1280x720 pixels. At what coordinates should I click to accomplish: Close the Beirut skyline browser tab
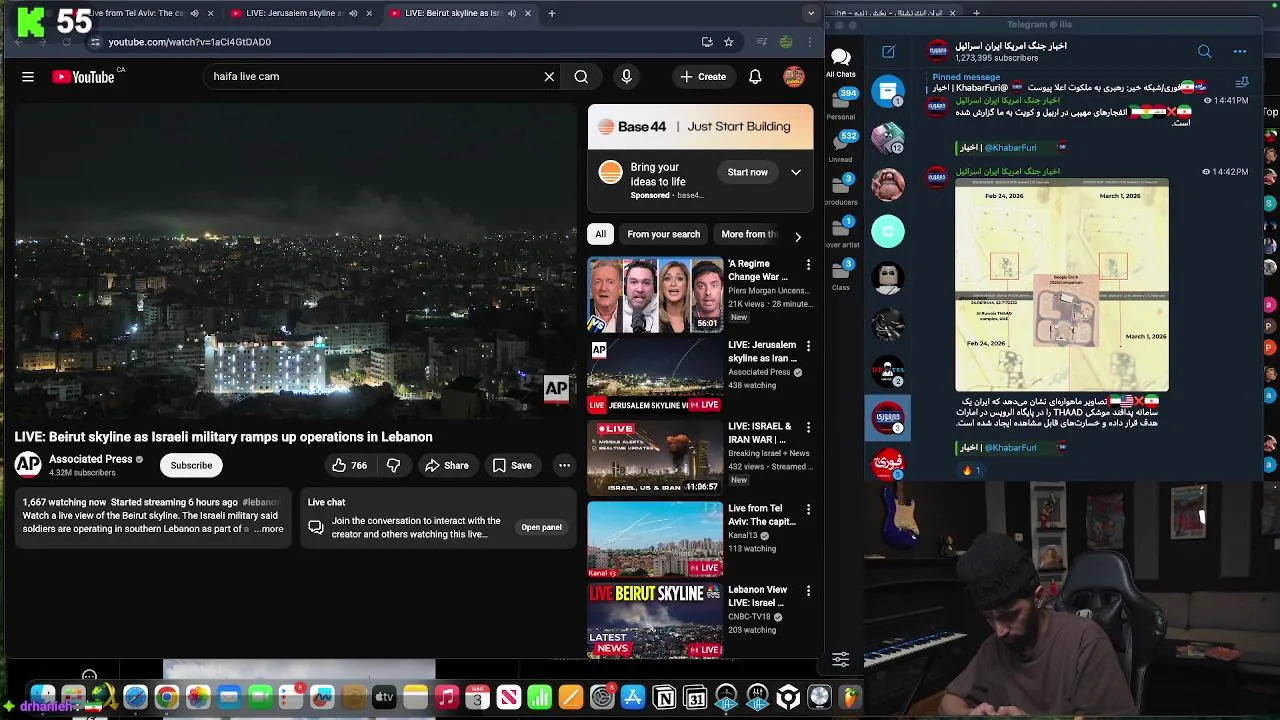(528, 13)
